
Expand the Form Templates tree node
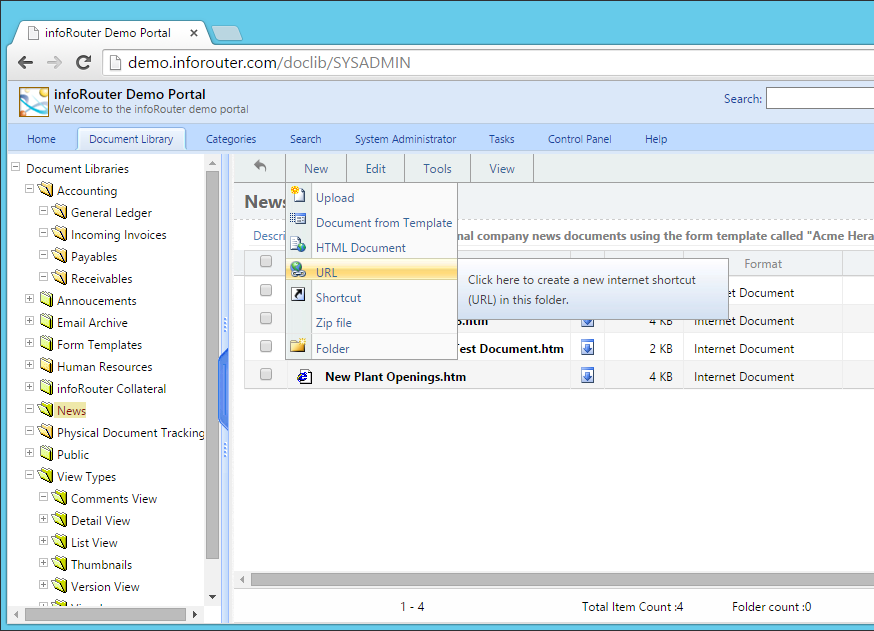[30, 343]
